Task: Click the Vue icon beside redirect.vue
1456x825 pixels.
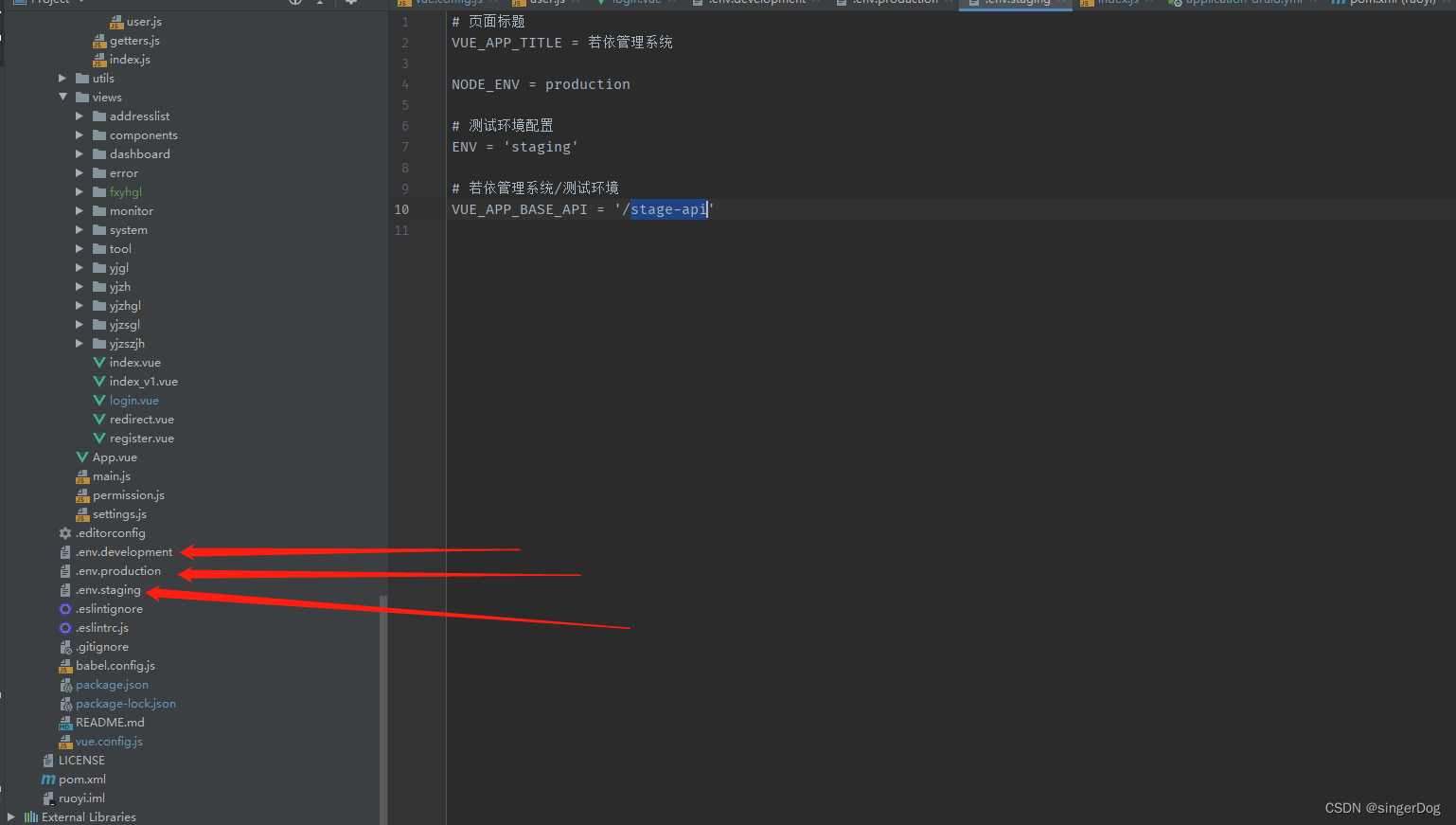Action: tap(99, 420)
